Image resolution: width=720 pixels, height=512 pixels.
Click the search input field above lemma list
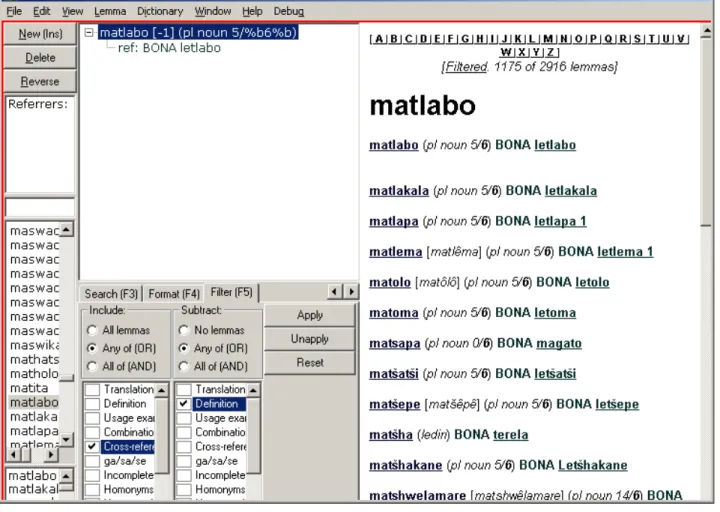pyautogui.click(x=39, y=207)
